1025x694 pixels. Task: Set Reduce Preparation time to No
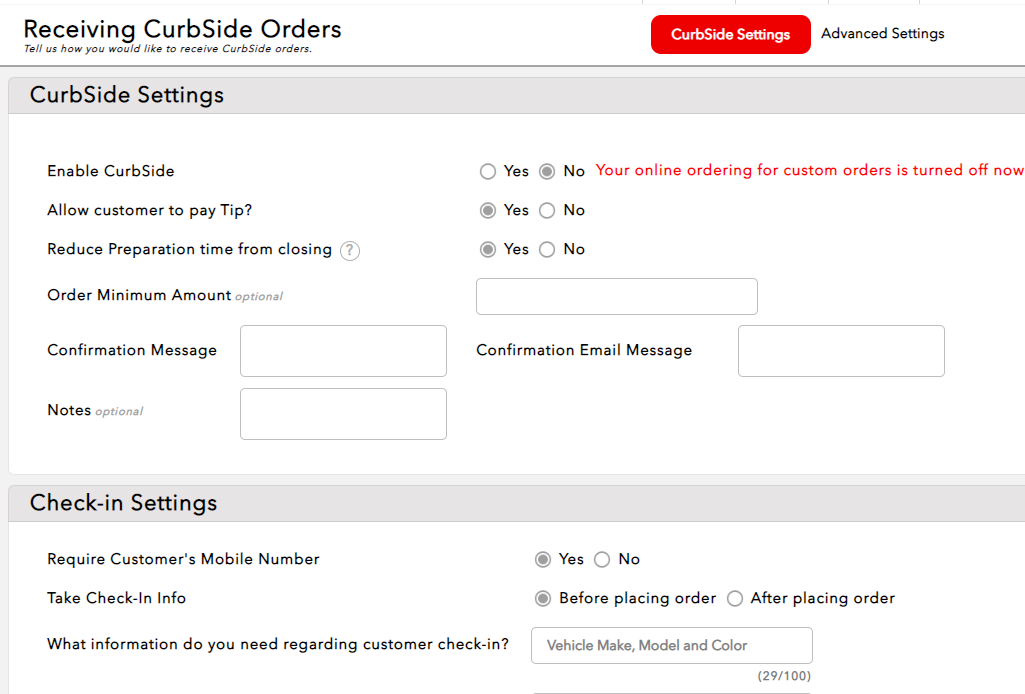pos(547,250)
